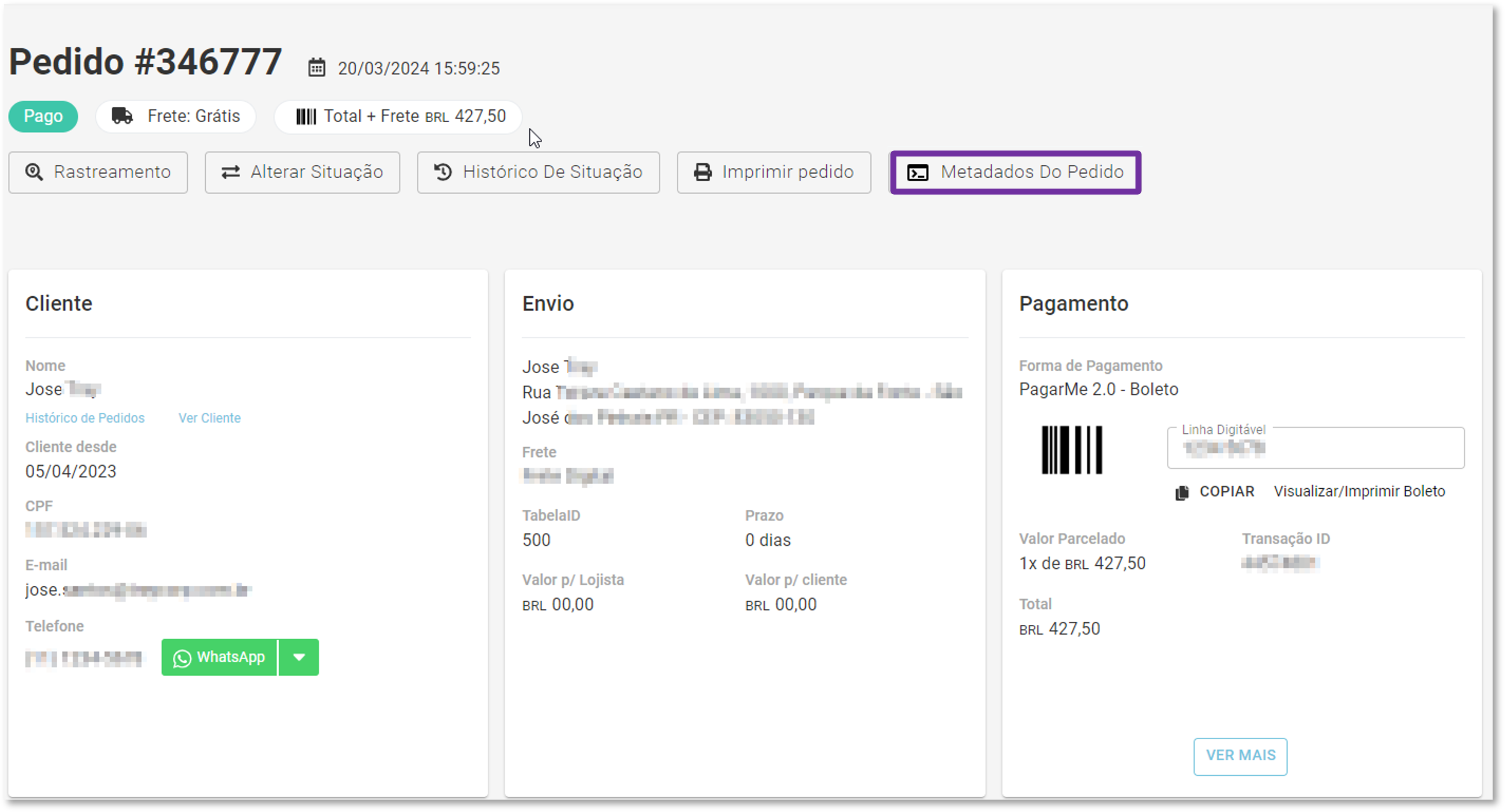This screenshot has height=812, width=1505.
Task: Open Metadados Do Pedido
Action: click(1015, 172)
